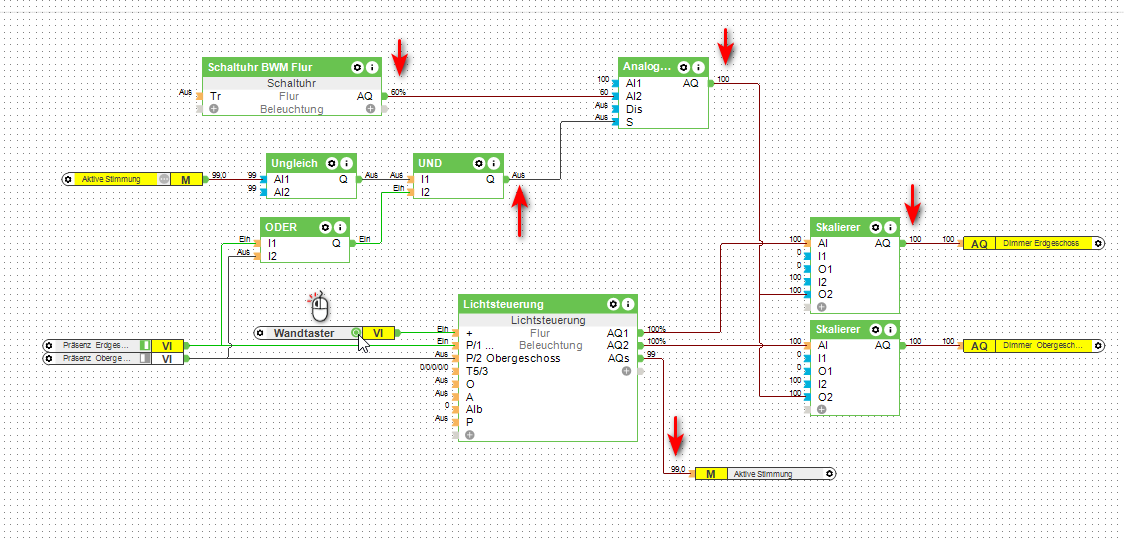Click the 0/0/0/0/0 value beside T5/3
The width and height of the screenshot is (1124, 538).
point(434,367)
